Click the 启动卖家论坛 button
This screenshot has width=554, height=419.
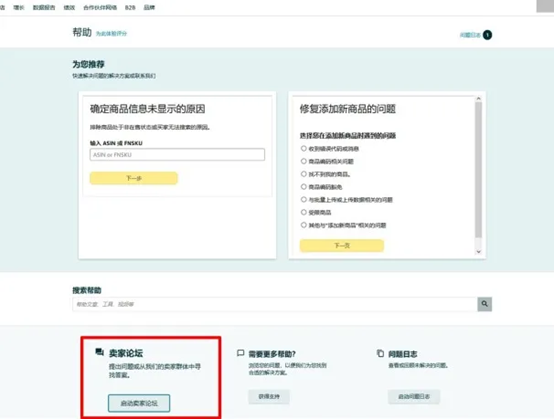coord(139,403)
